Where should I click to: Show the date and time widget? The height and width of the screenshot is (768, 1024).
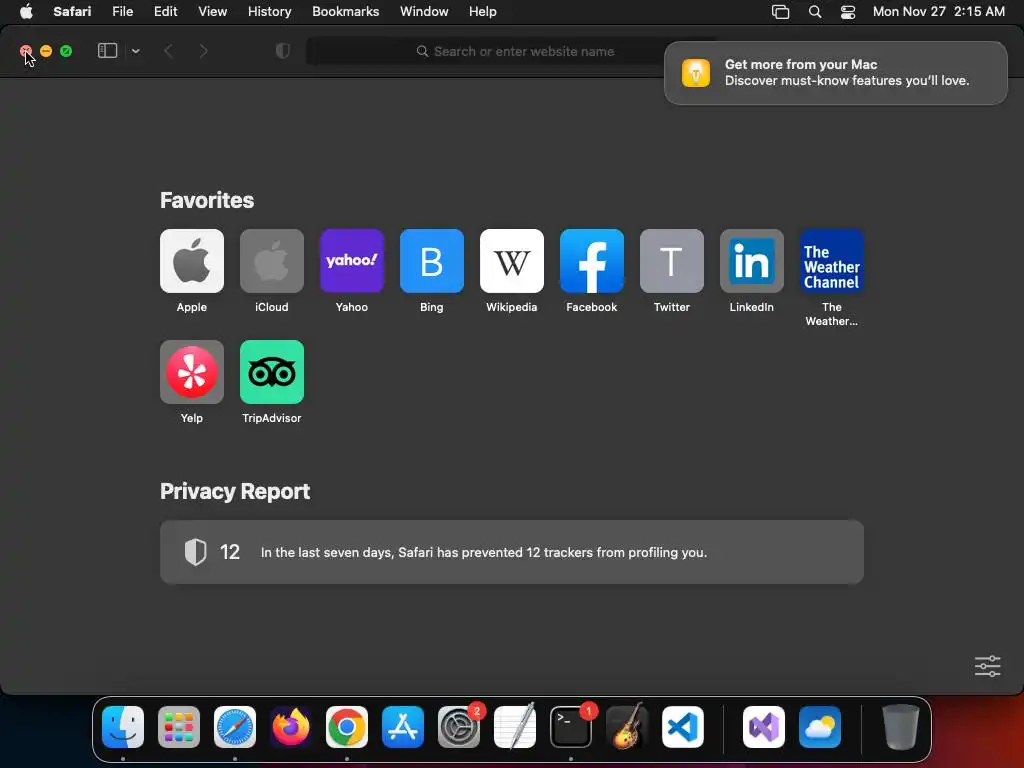[938, 11]
